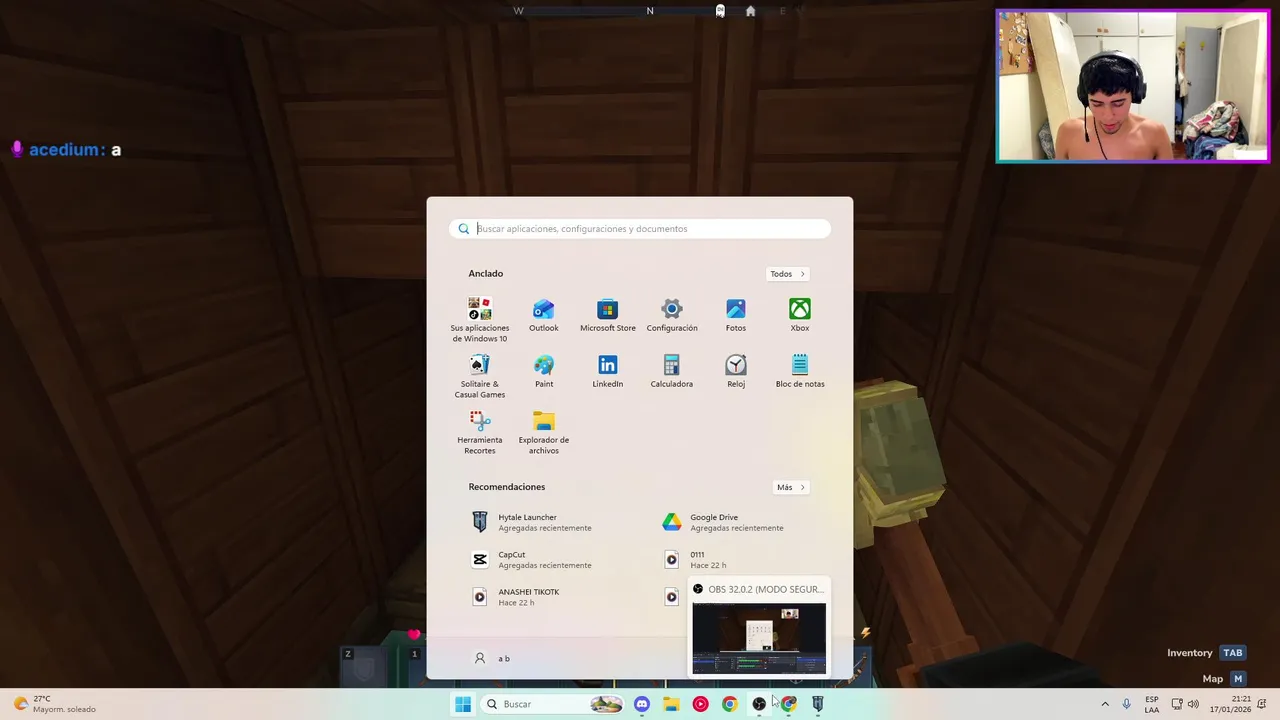
Task: Launch the Fotos app
Action: tap(735, 315)
